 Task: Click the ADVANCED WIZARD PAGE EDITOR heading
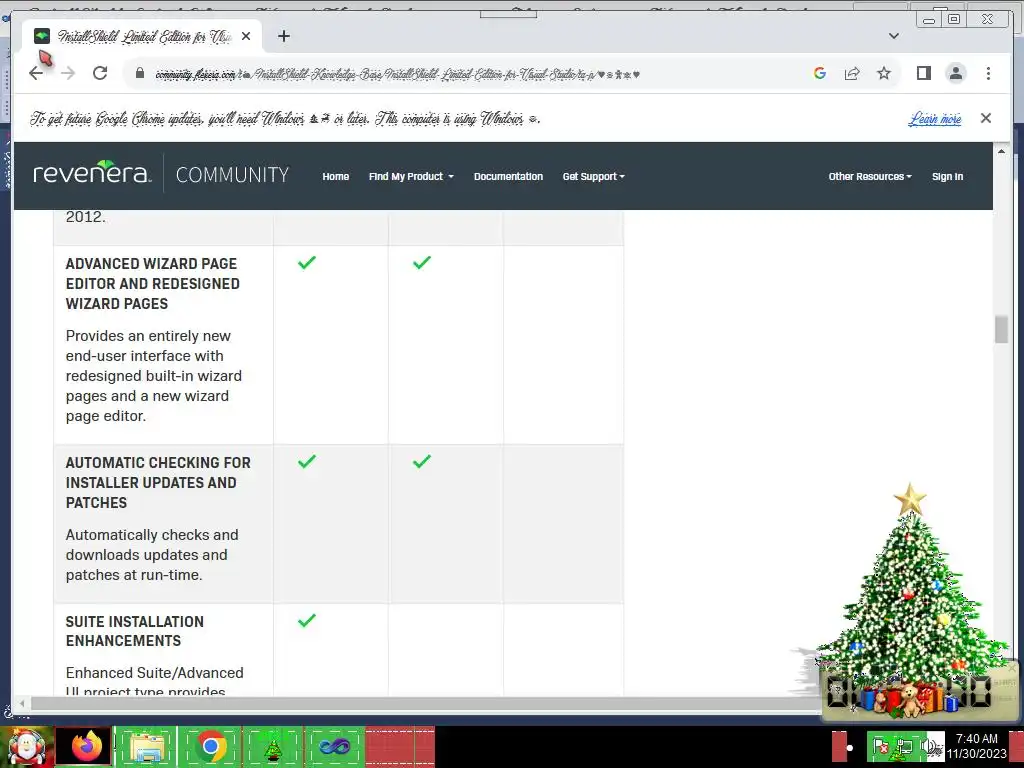pyautogui.click(x=153, y=283)
